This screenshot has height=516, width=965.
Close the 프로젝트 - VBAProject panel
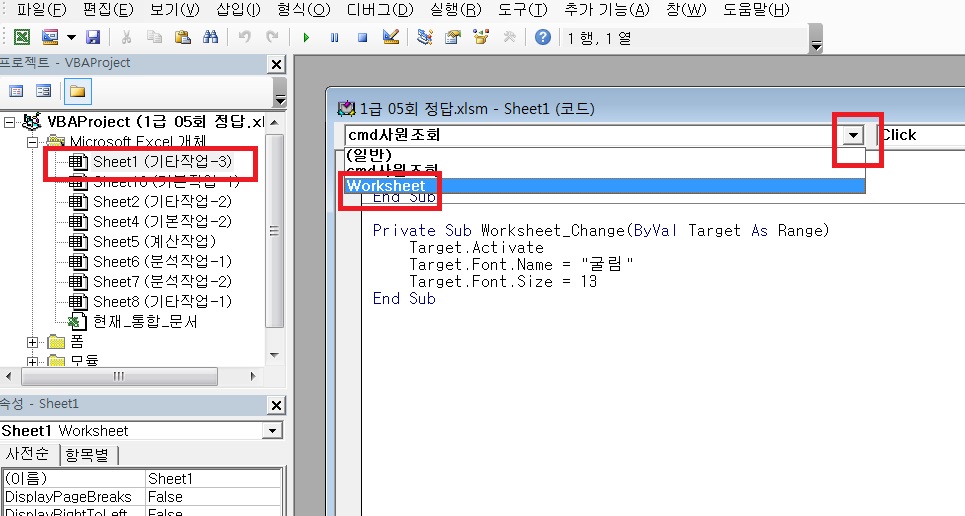(277, 64)
